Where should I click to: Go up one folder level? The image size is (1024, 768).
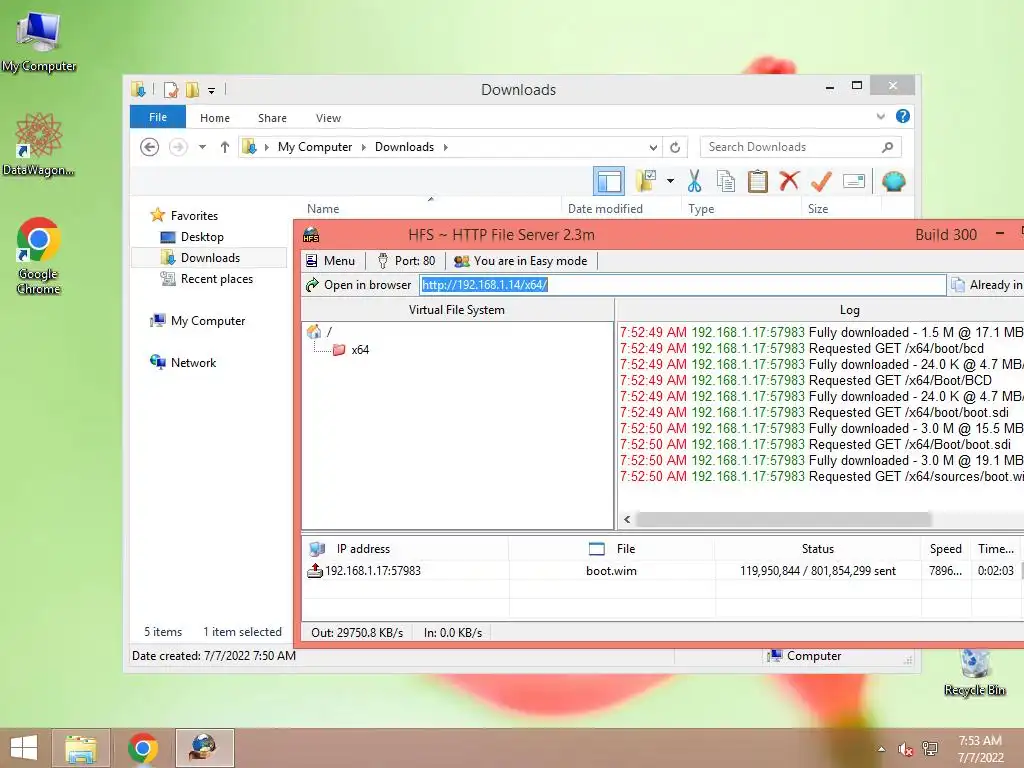coord(225,147)
